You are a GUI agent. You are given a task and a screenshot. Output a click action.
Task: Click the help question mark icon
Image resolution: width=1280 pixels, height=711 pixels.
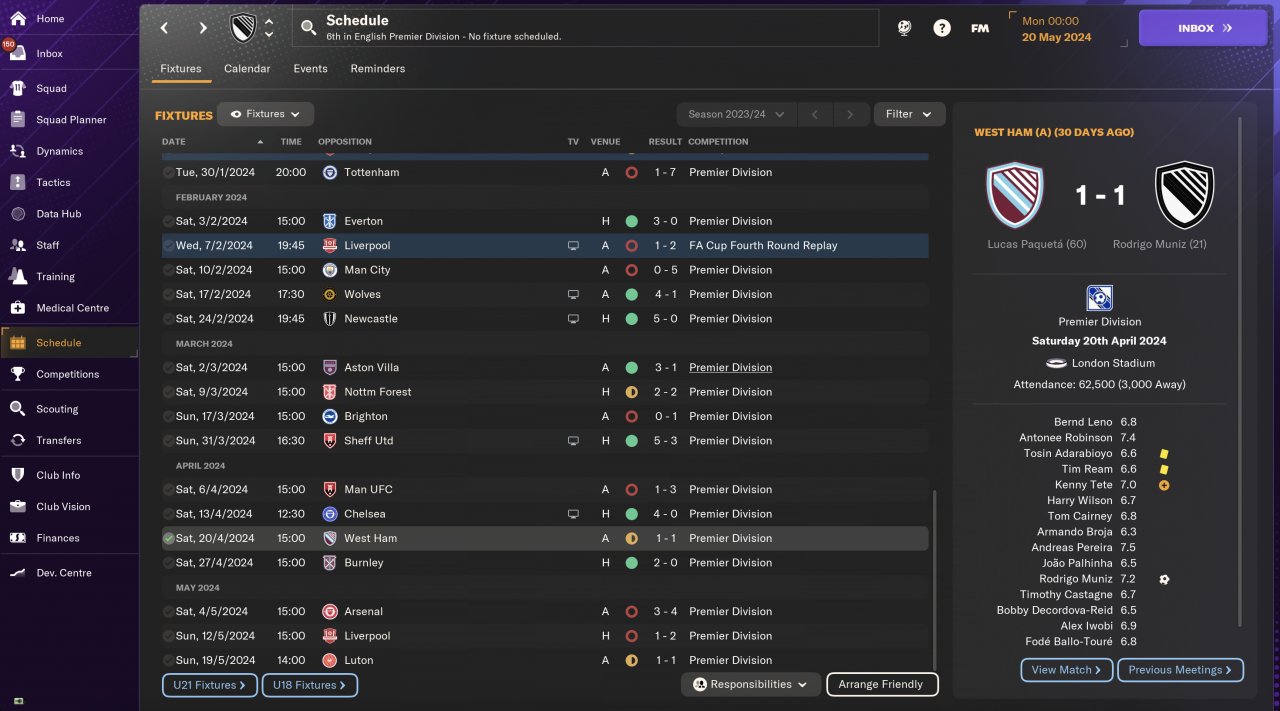(942, 28)
